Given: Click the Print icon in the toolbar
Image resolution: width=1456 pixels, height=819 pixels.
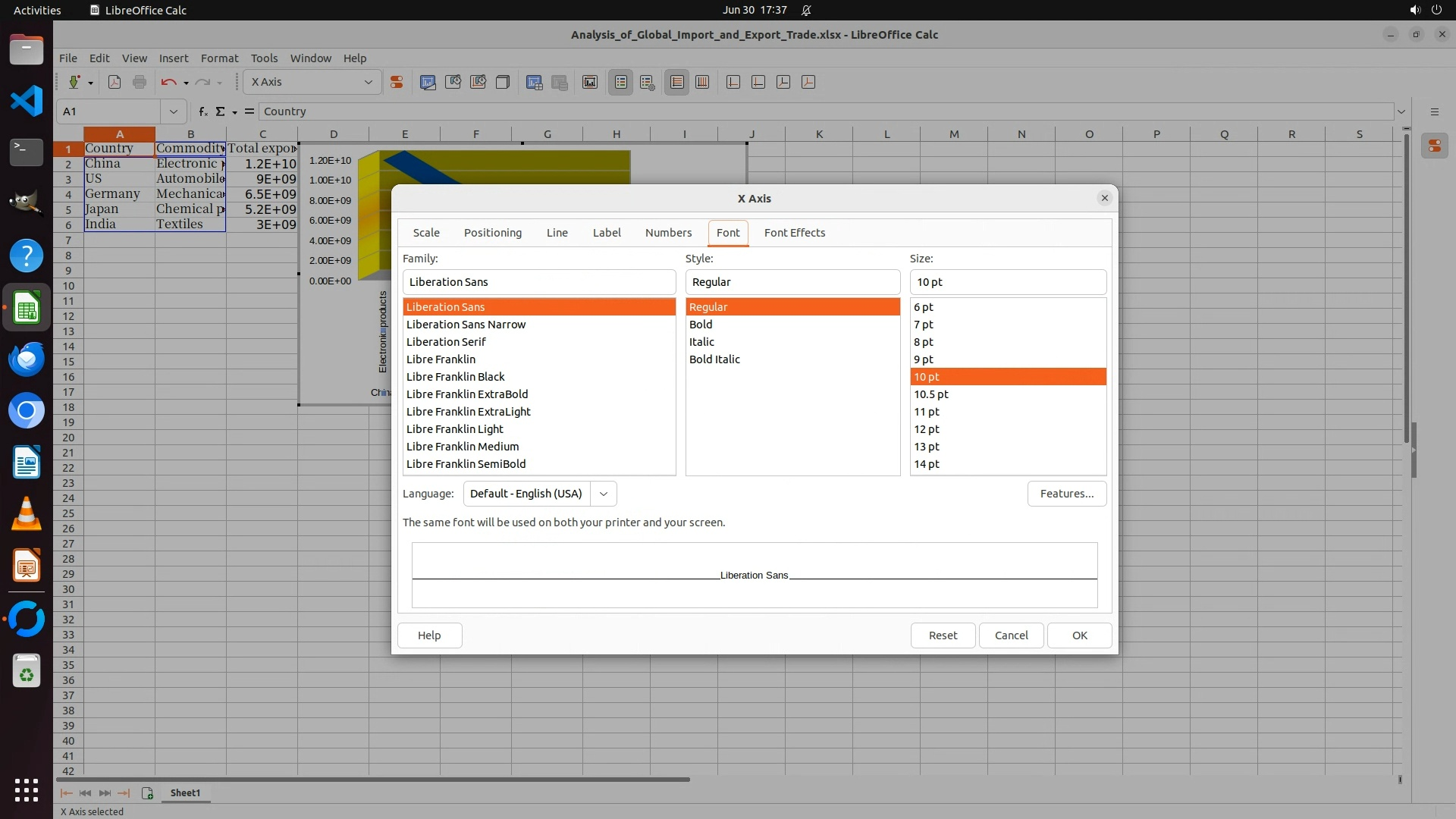Looking at the screenshot, I should (x=140, y=82).
